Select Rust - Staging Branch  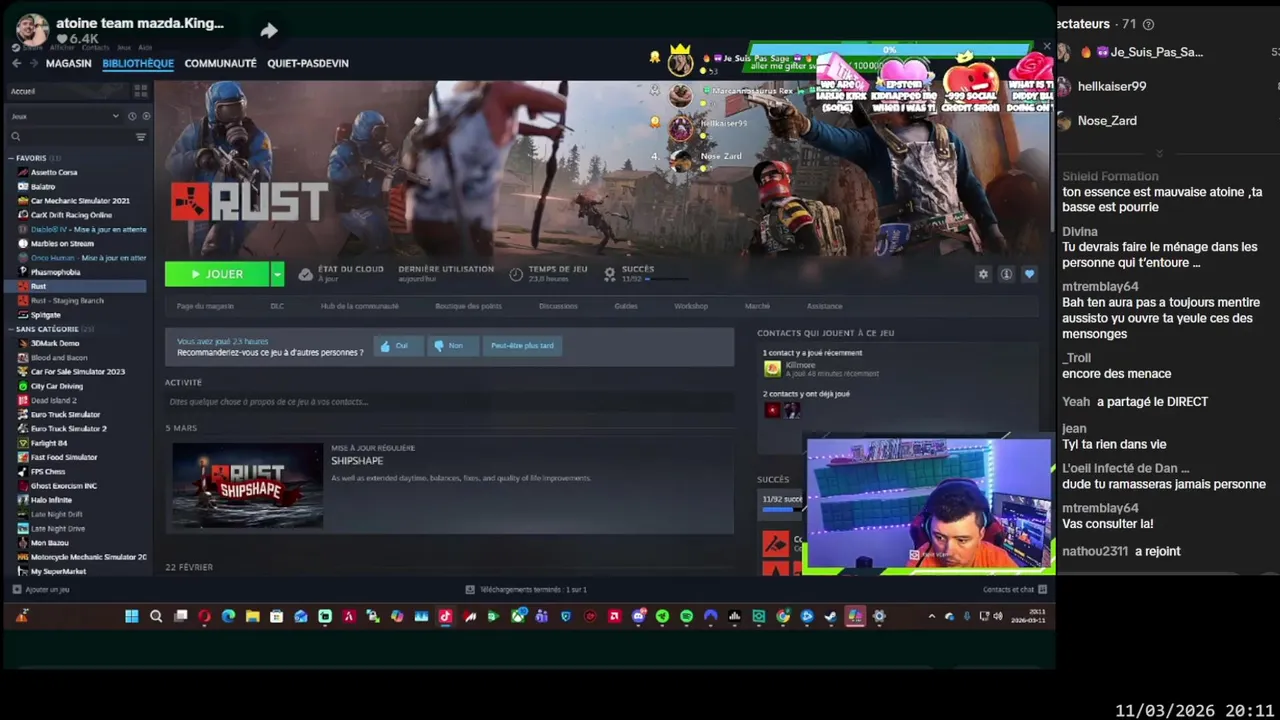point(67,301)
